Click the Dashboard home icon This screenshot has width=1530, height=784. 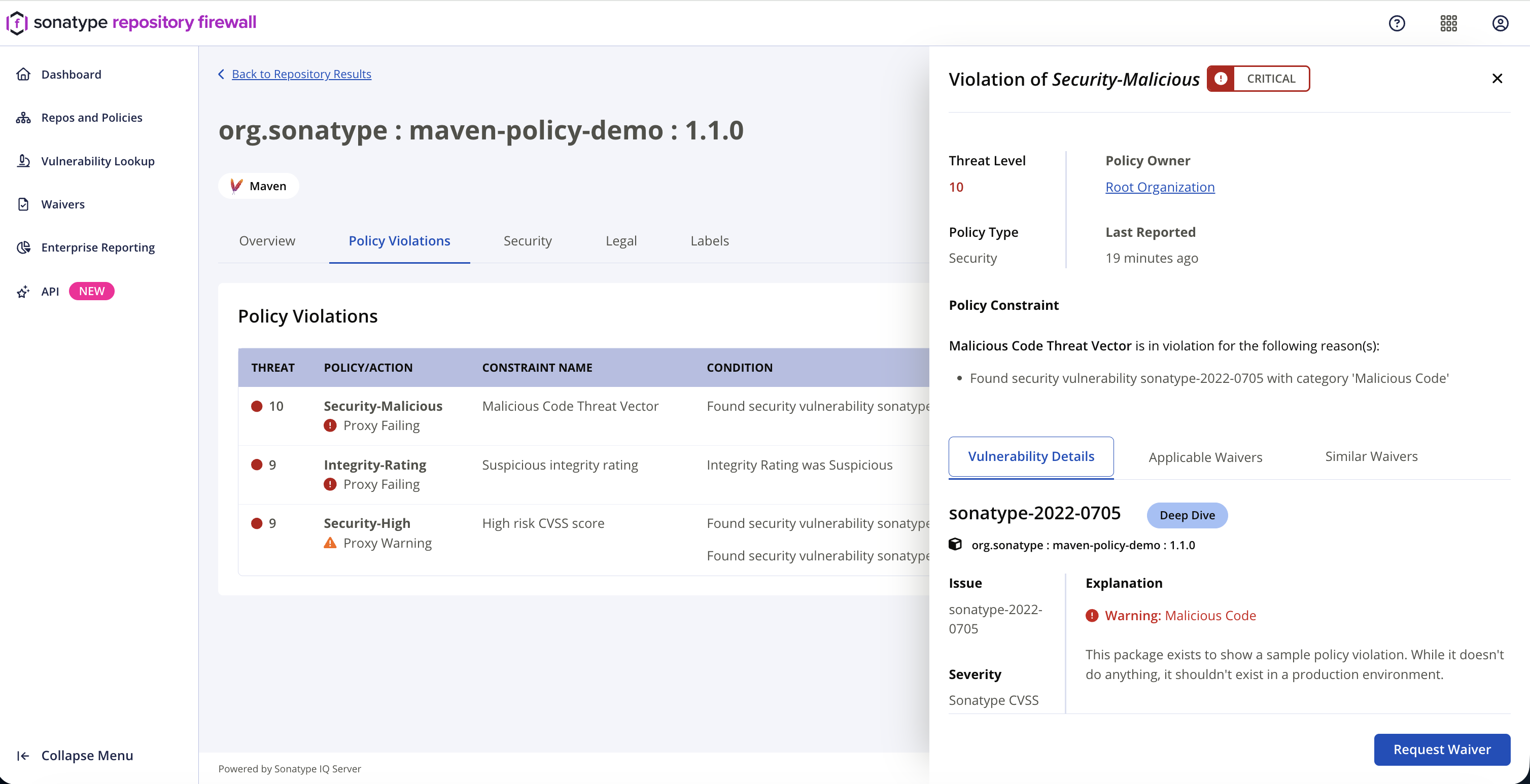(23, 74)
